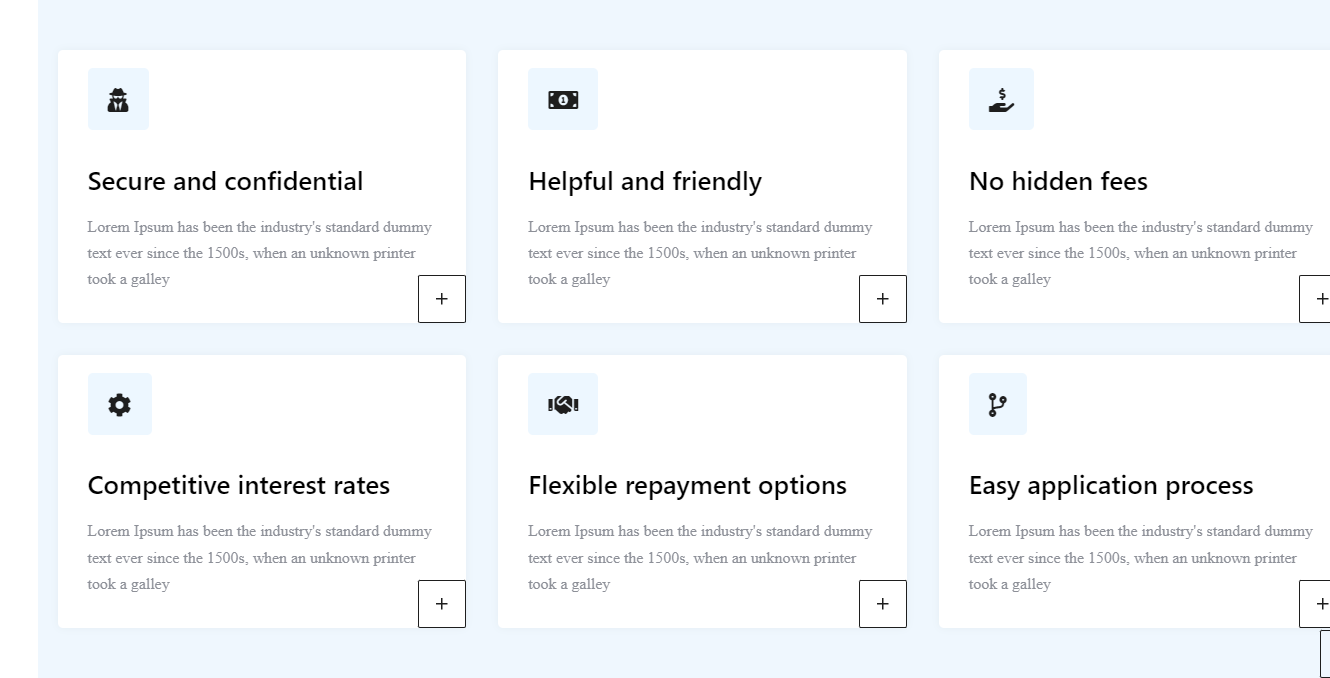Expand the No hidden fees plus button
The image size is (1330, 678).
click(x=1318, y=299)
